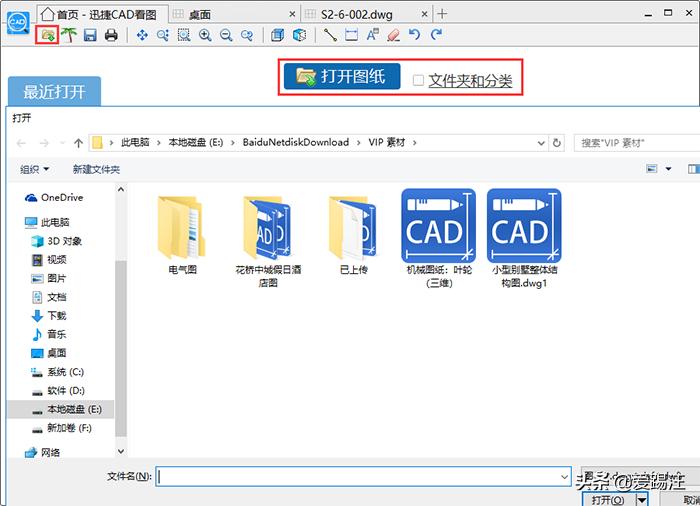
Task: Zoom out with minus magnifier icon
Action: 226,35
